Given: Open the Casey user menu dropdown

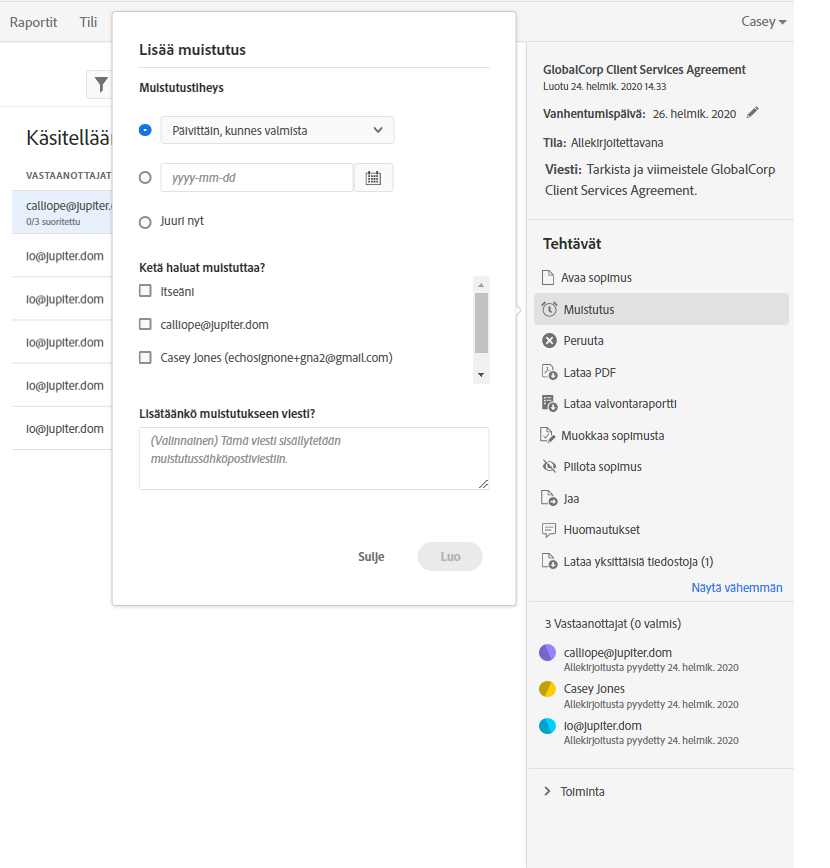Looking at the screenshot, I should point(763,22).
